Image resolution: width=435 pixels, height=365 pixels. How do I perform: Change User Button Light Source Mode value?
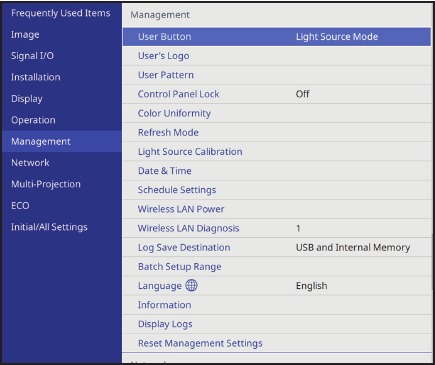pyautogui.click(x=277, y=37)
